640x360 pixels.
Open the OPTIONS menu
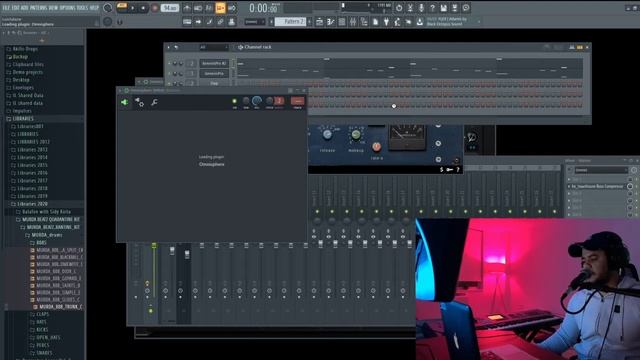[68, 7]
